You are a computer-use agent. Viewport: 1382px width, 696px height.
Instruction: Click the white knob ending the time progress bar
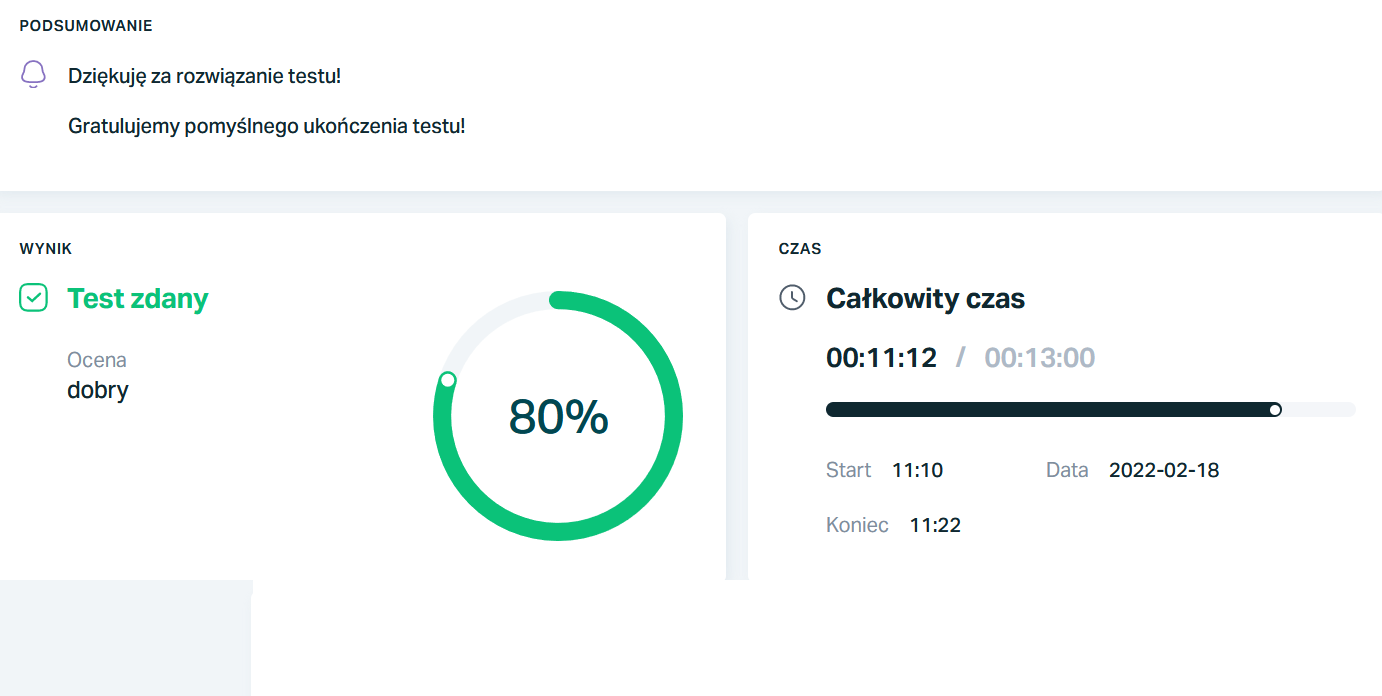1275,409
